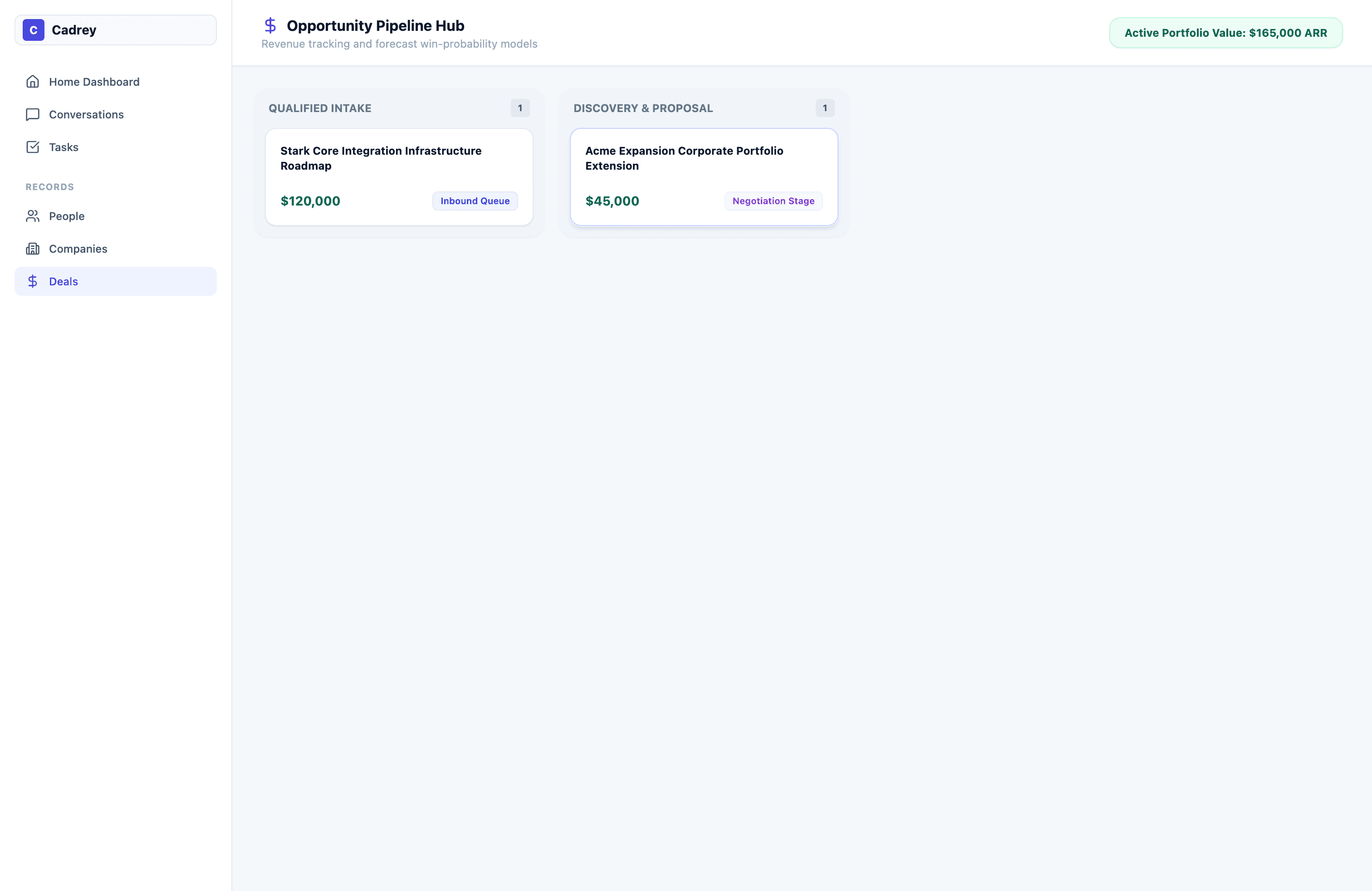The height and width of the screenshot is (891, 1372).
Task: Open the Stark Core Integration Infrastructure Roadmap card
Action: click(399, 177)
